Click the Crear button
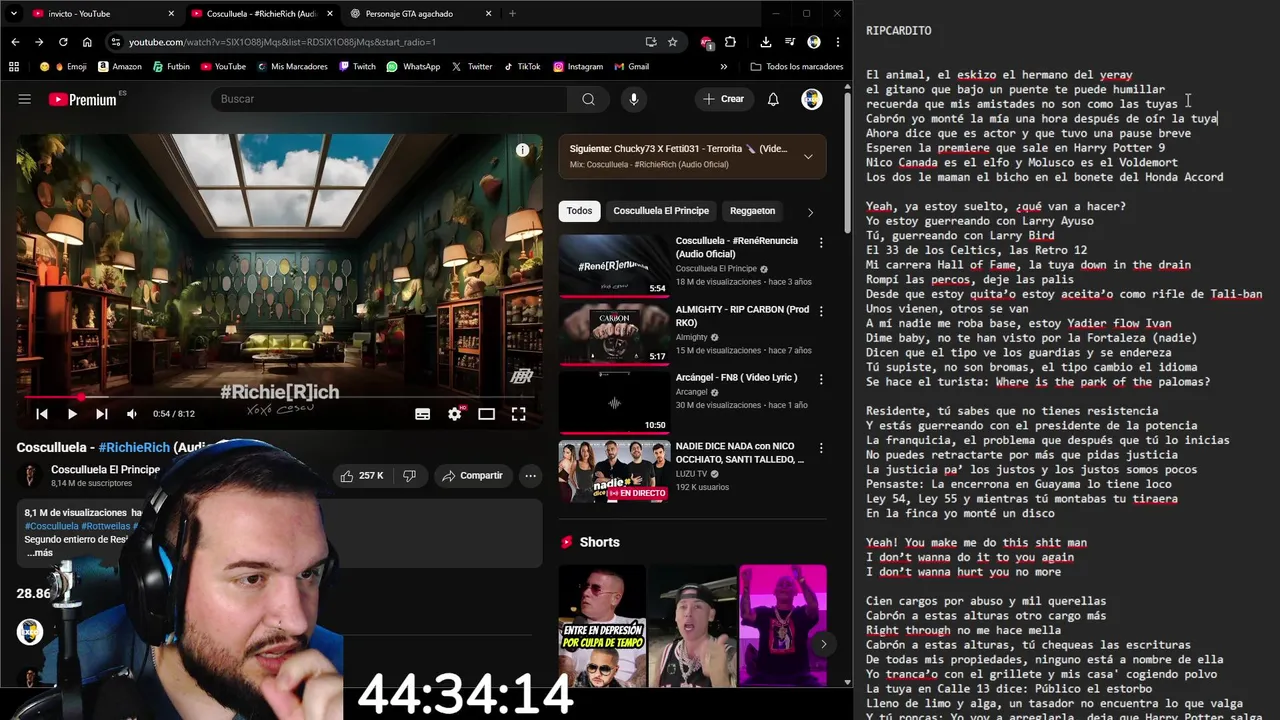This screenshot has height=720, width=1280. 724,99
